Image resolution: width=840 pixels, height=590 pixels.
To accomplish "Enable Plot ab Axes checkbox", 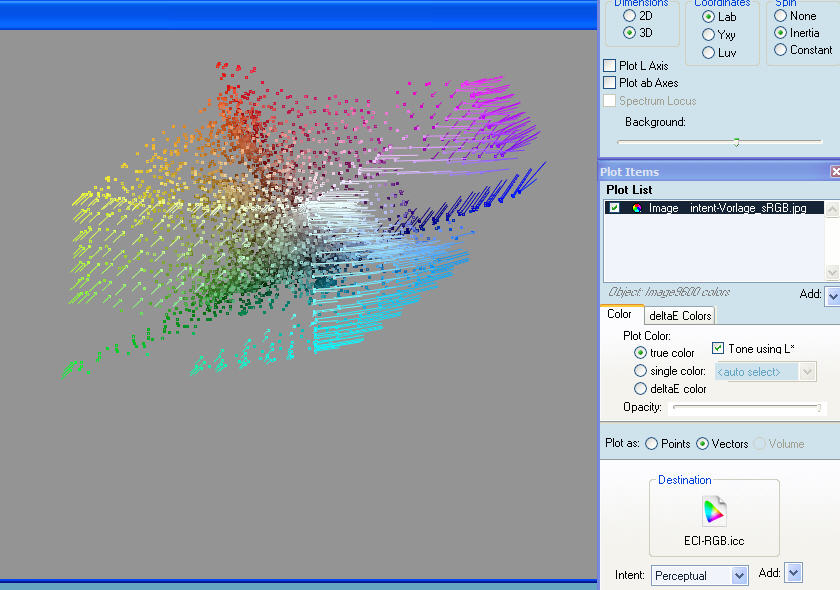I will click(x=610, y=83).
